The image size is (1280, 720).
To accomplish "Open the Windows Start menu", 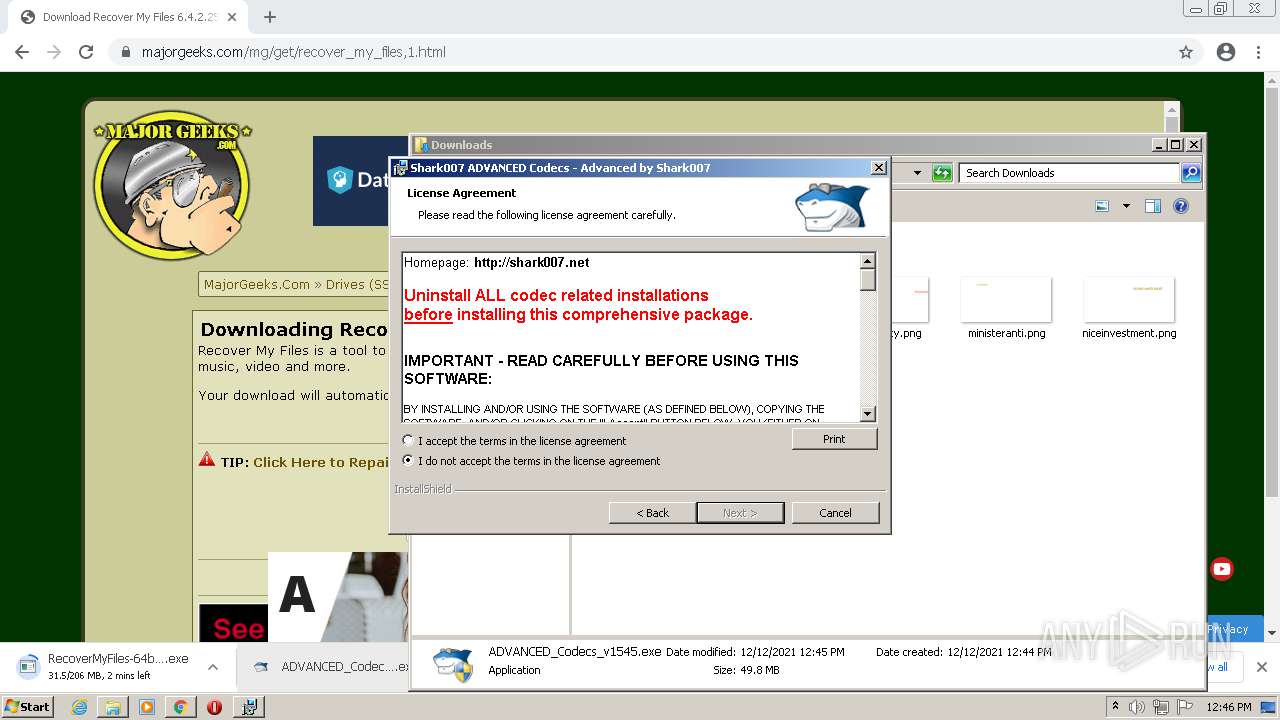I will tap(27, 706).
